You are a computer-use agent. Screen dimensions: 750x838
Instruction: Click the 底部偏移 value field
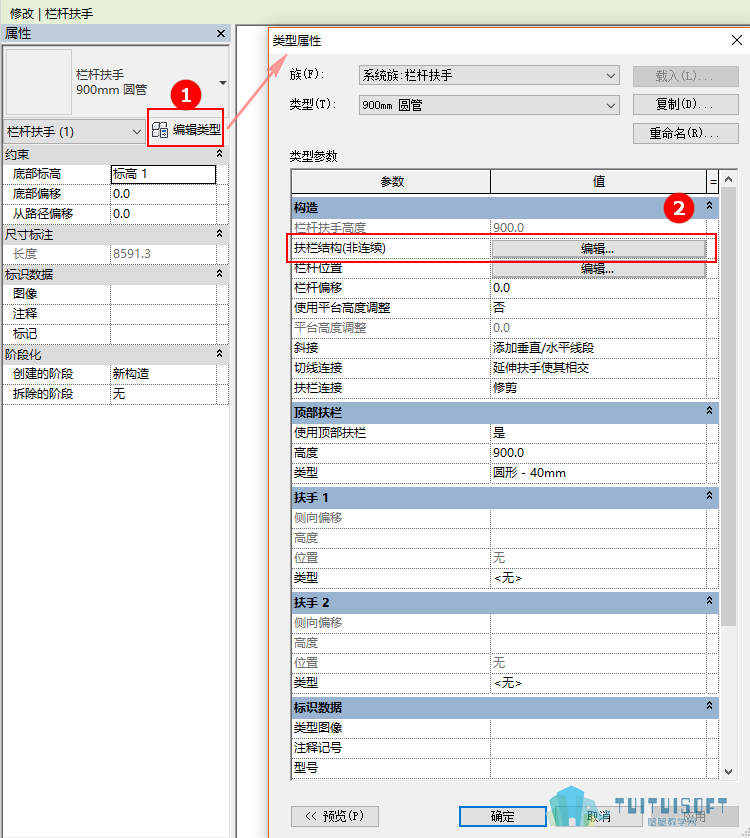tap(164, 194)
